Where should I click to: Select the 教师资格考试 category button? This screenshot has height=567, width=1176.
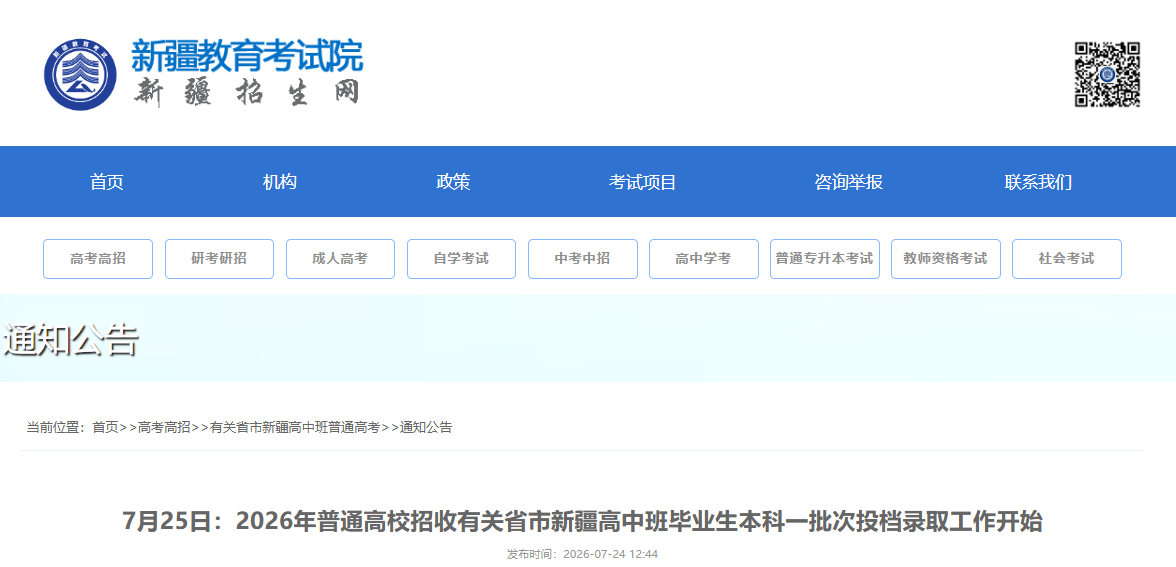click(946, 259)
